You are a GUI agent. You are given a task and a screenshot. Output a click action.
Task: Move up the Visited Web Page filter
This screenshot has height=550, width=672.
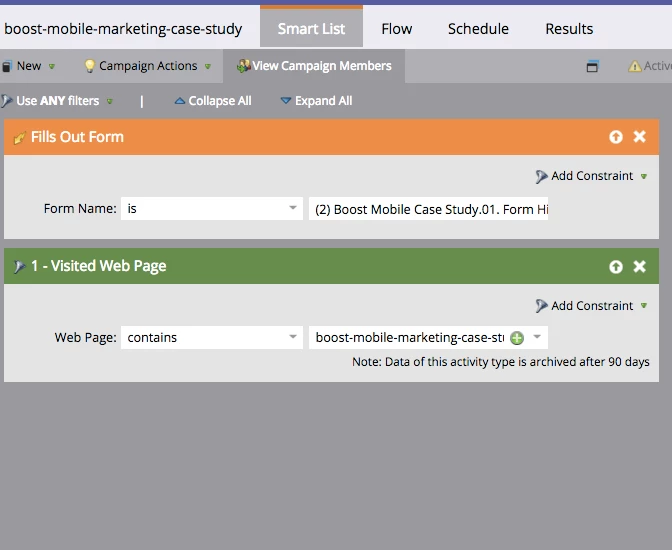click(x=616, y=267)
